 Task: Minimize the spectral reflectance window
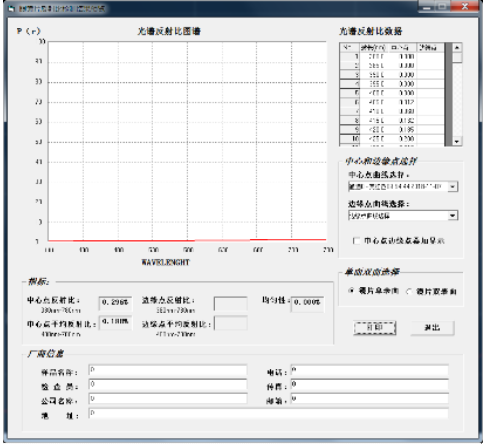[427, 7]
